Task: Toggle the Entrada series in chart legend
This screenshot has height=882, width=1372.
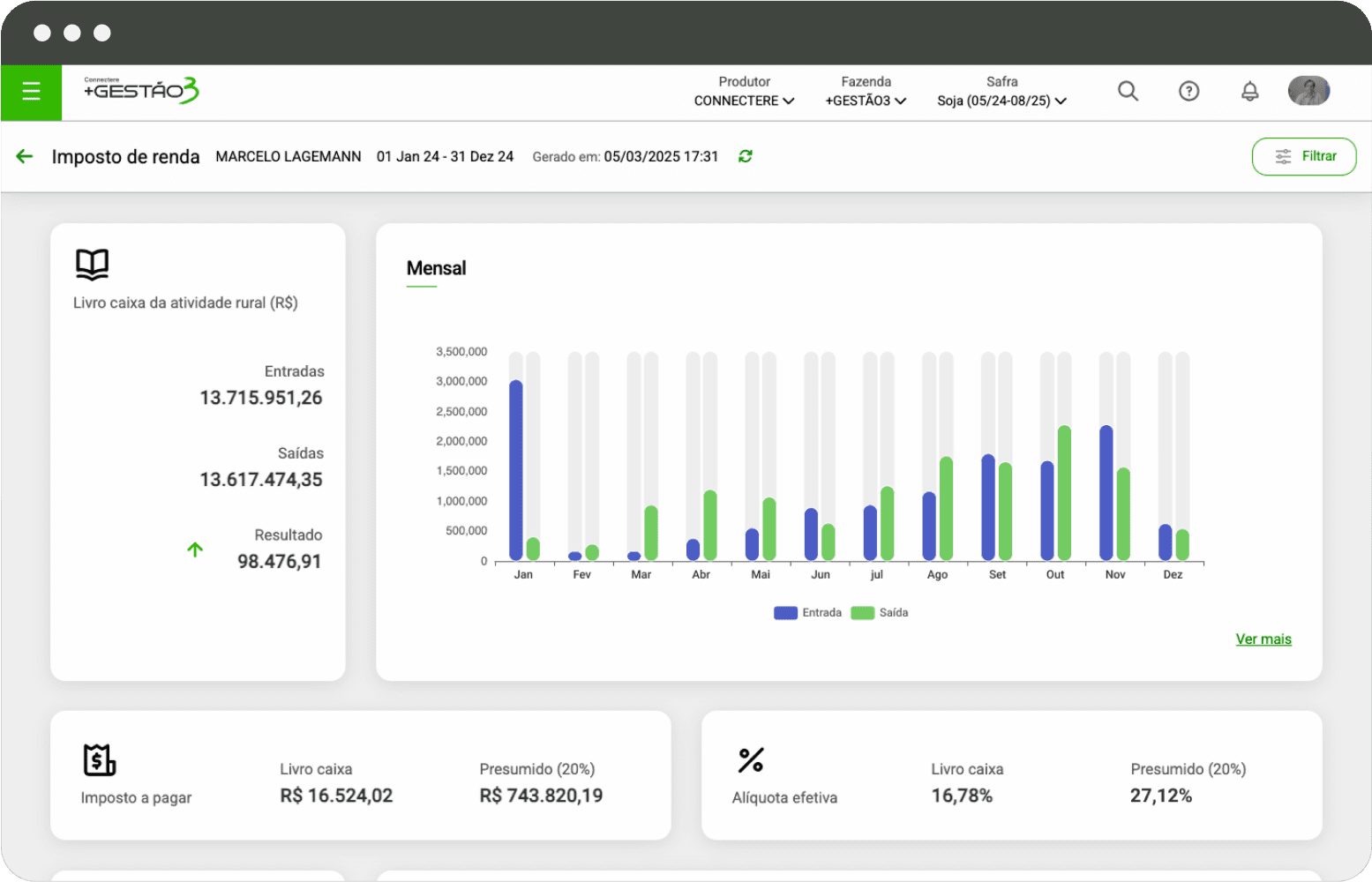Action: 807,613
